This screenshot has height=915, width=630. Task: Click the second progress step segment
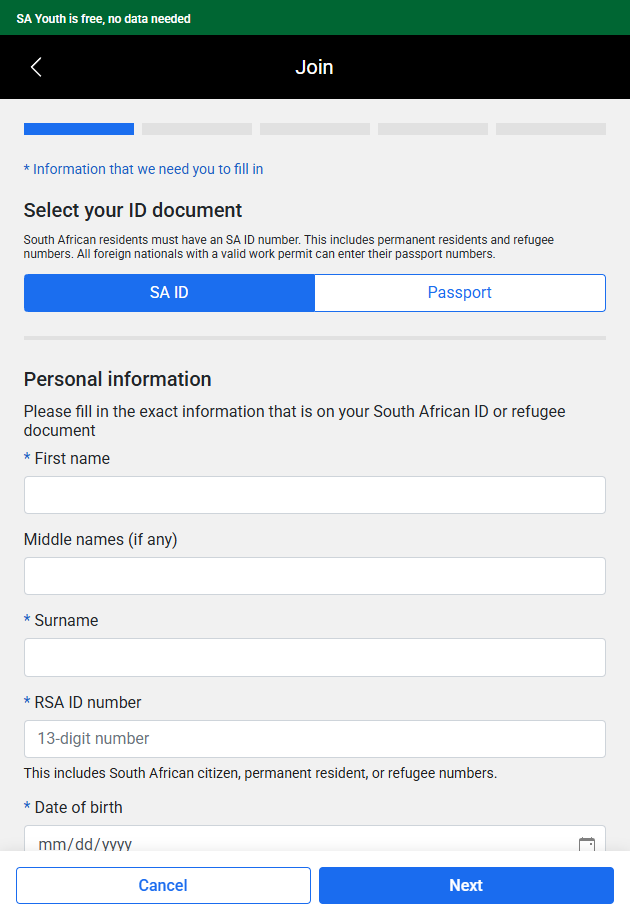[197, 129]
